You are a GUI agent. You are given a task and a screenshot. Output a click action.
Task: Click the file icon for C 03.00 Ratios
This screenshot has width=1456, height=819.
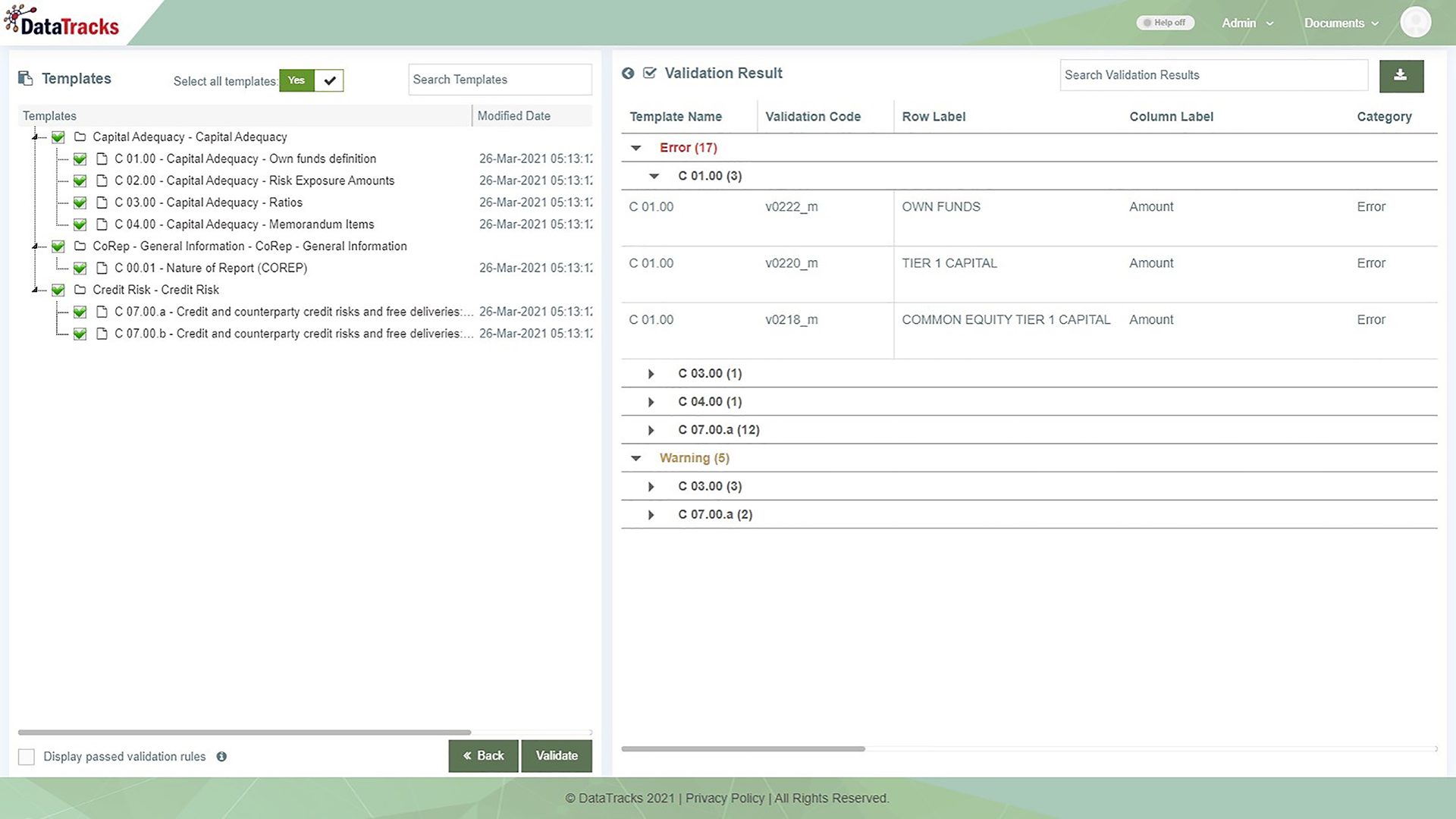(x=102, y=202)
